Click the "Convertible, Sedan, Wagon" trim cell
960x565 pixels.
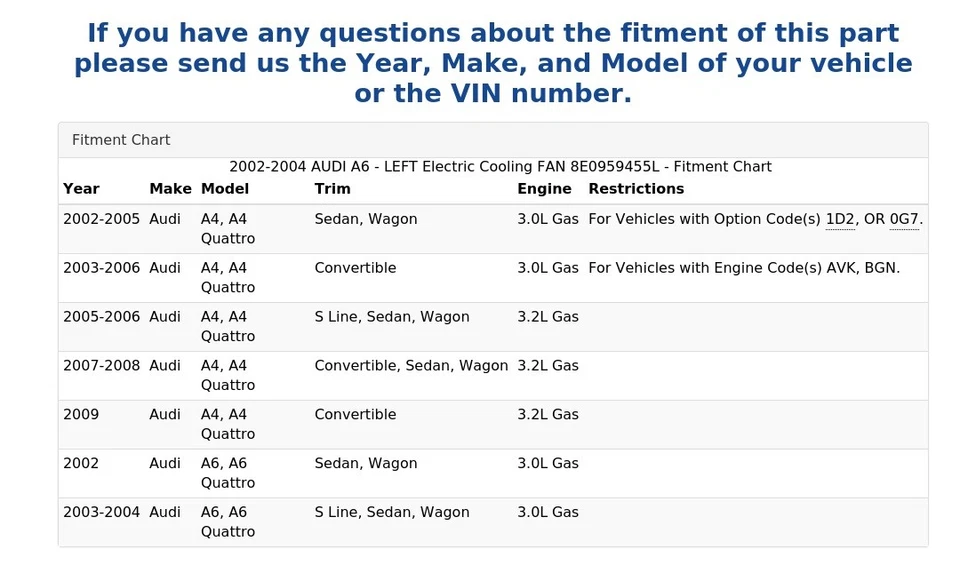pyautogui.click(x=411, y=366)
